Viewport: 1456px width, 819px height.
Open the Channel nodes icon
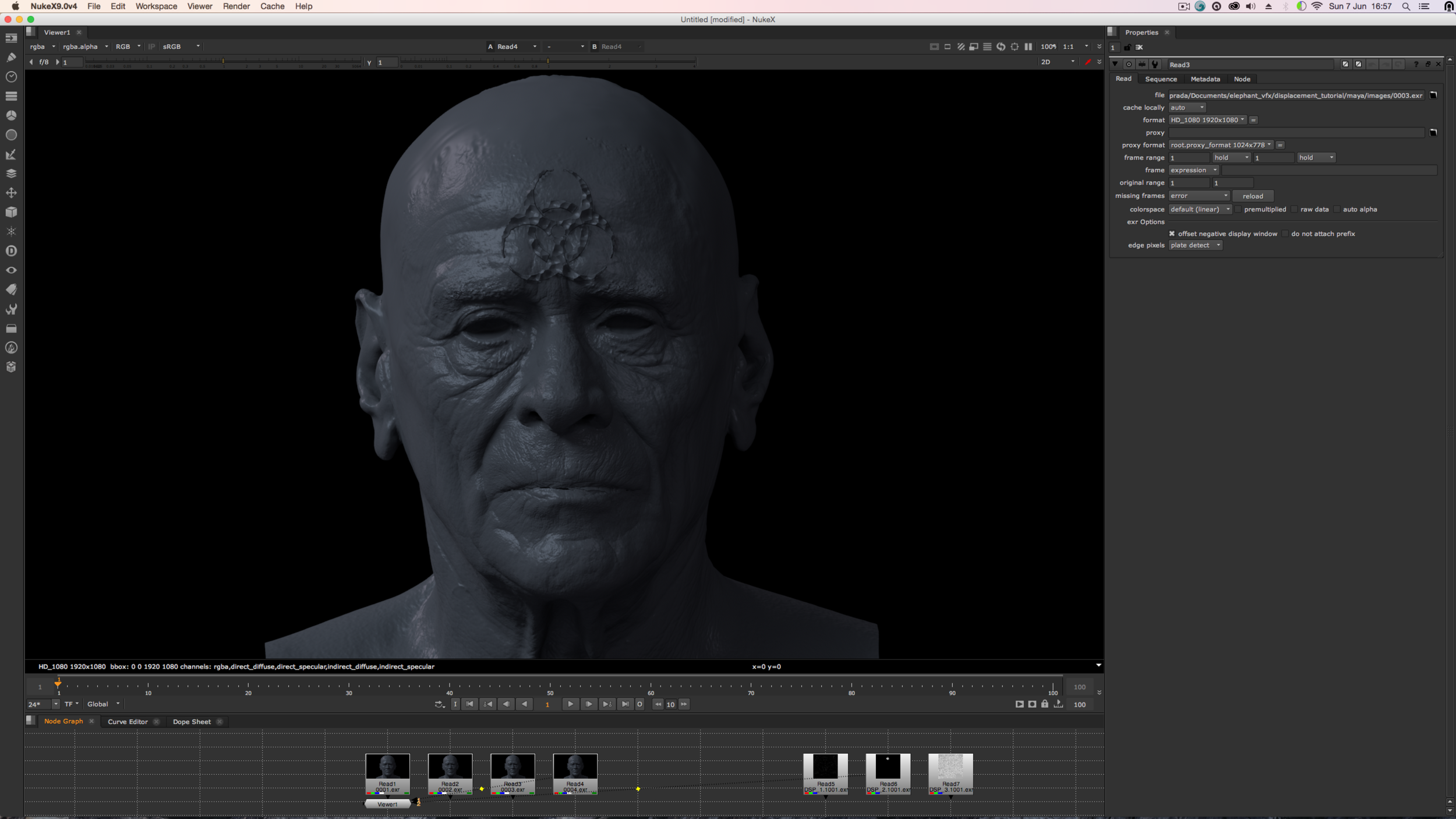tap(11, 96)
